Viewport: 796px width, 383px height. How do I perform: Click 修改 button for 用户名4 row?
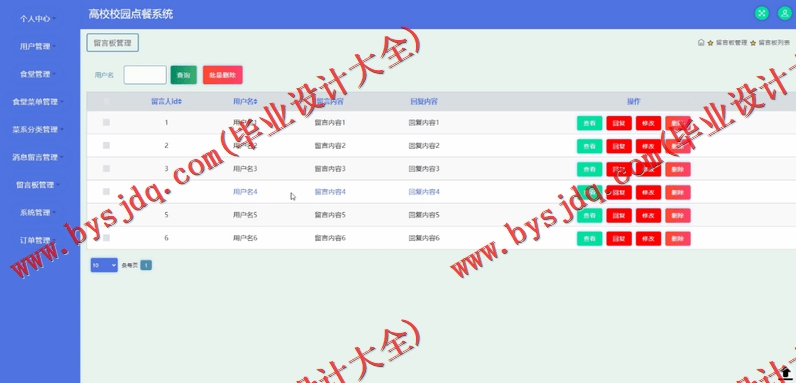click(648, 193)
